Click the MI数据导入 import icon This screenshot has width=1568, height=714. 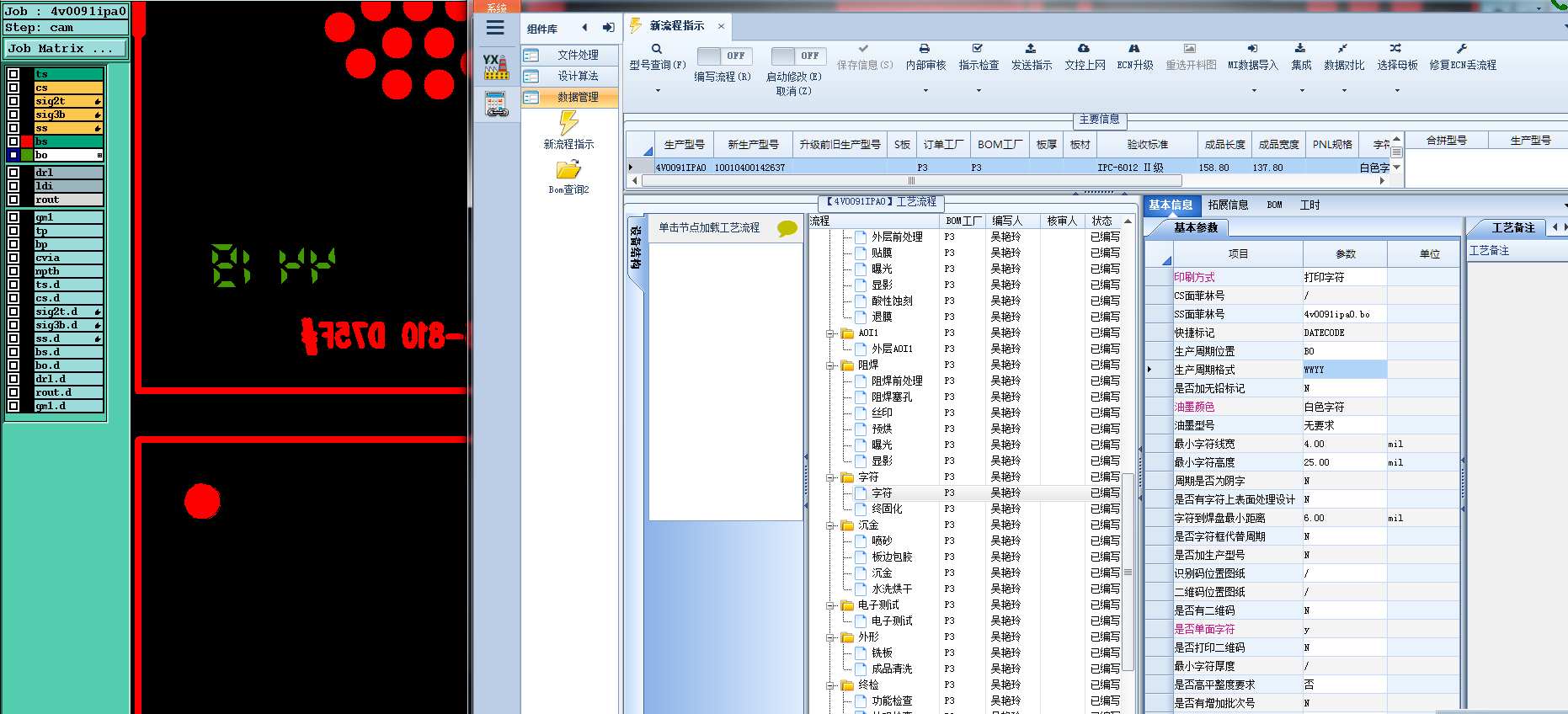pos(1252,49)
